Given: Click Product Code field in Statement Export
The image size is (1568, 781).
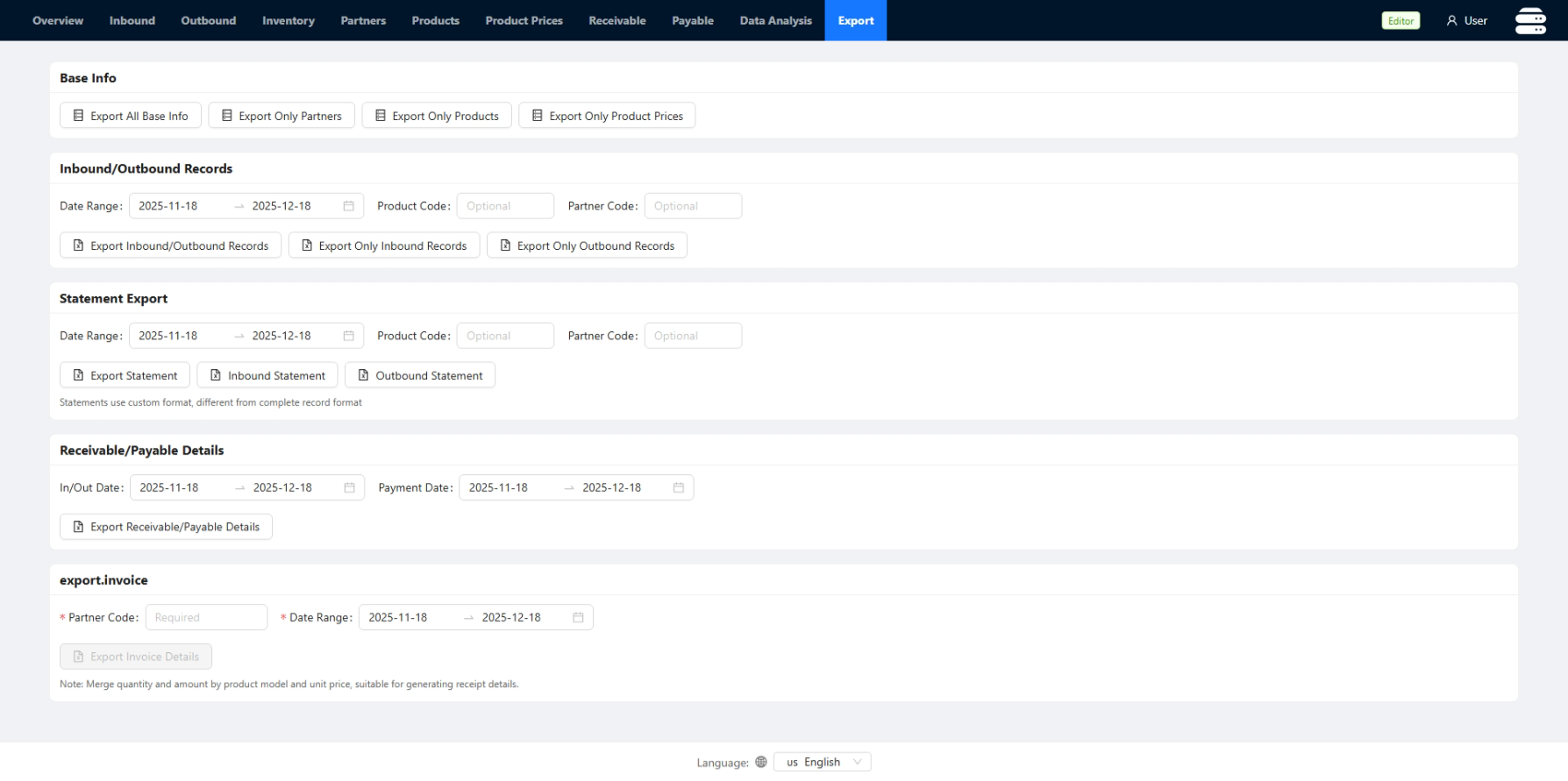Looking at the screenshot, I should coord(505,336).
